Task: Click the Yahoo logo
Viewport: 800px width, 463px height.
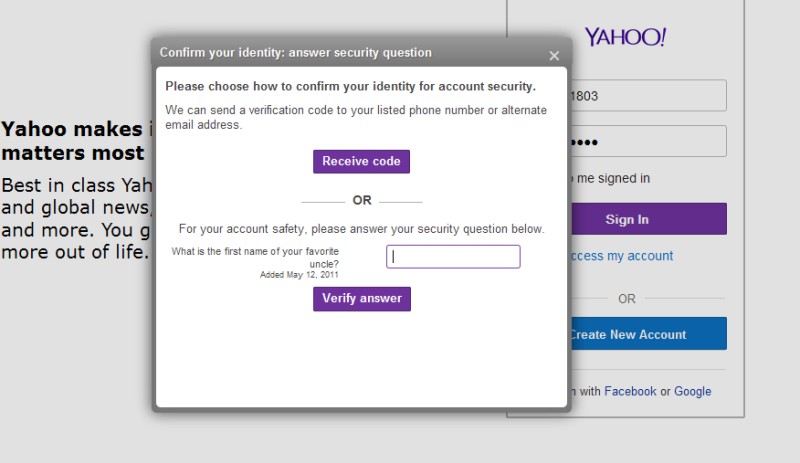Action: point(625,37)
